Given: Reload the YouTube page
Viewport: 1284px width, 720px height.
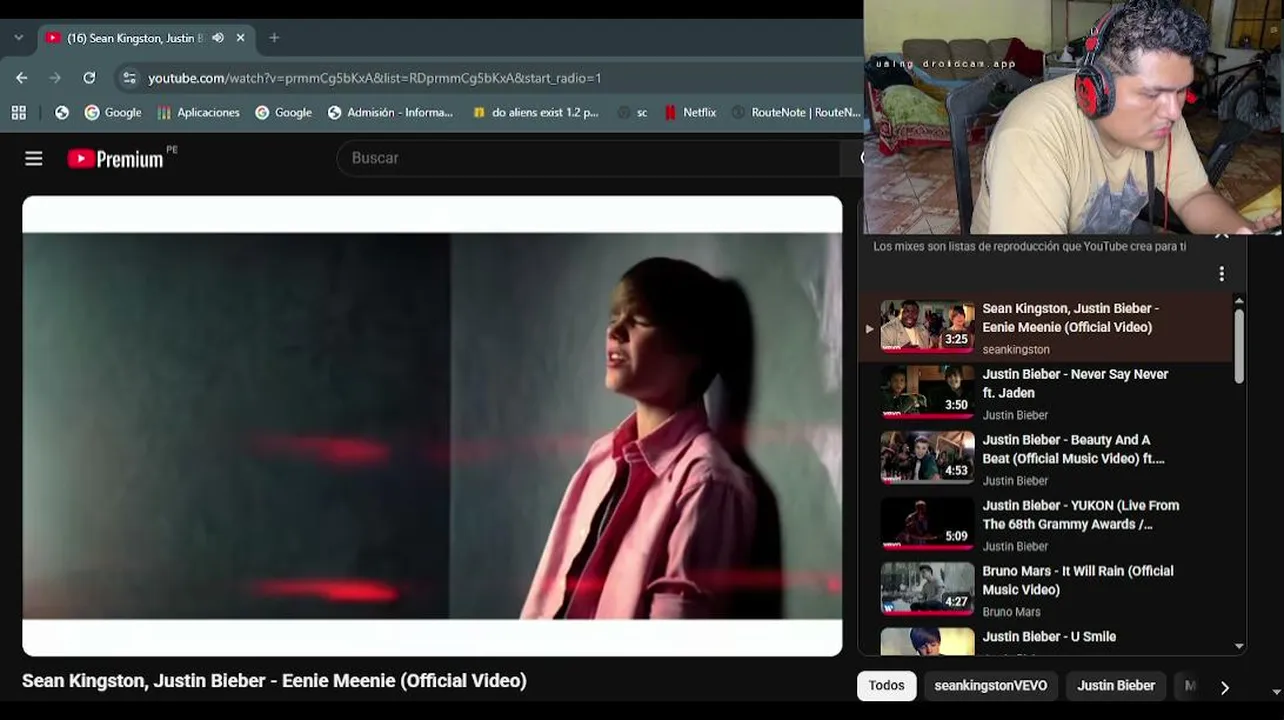Looking at the screenshot, I should 89,78.
